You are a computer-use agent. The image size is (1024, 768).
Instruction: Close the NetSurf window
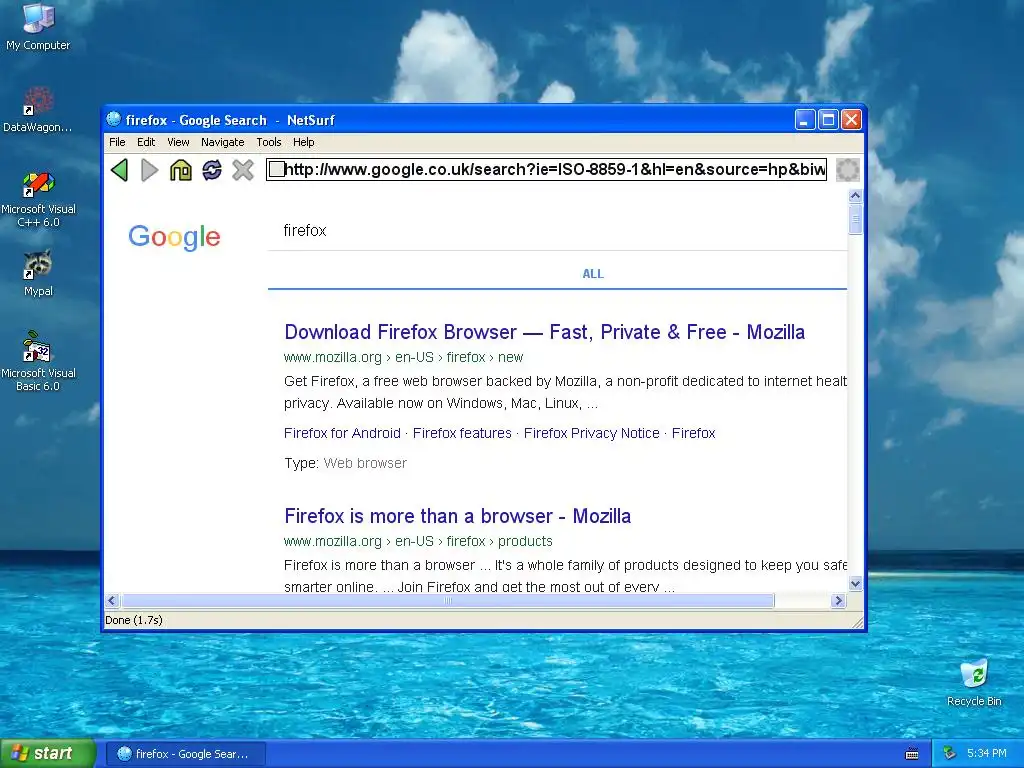851,120
